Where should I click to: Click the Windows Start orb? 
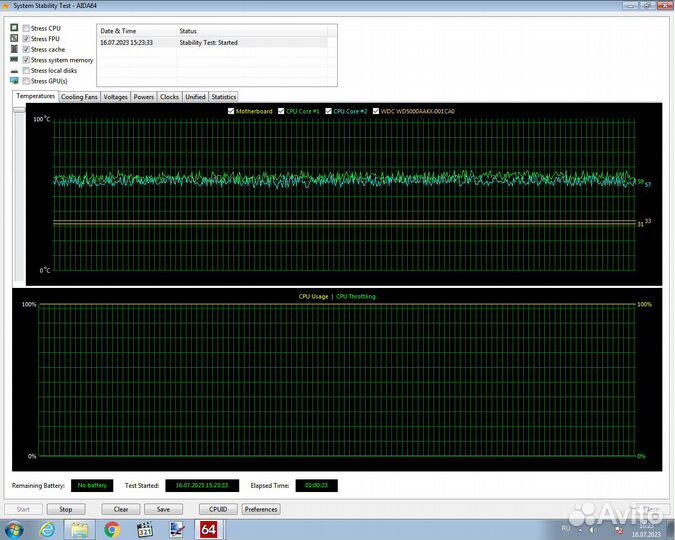[16, 529]
